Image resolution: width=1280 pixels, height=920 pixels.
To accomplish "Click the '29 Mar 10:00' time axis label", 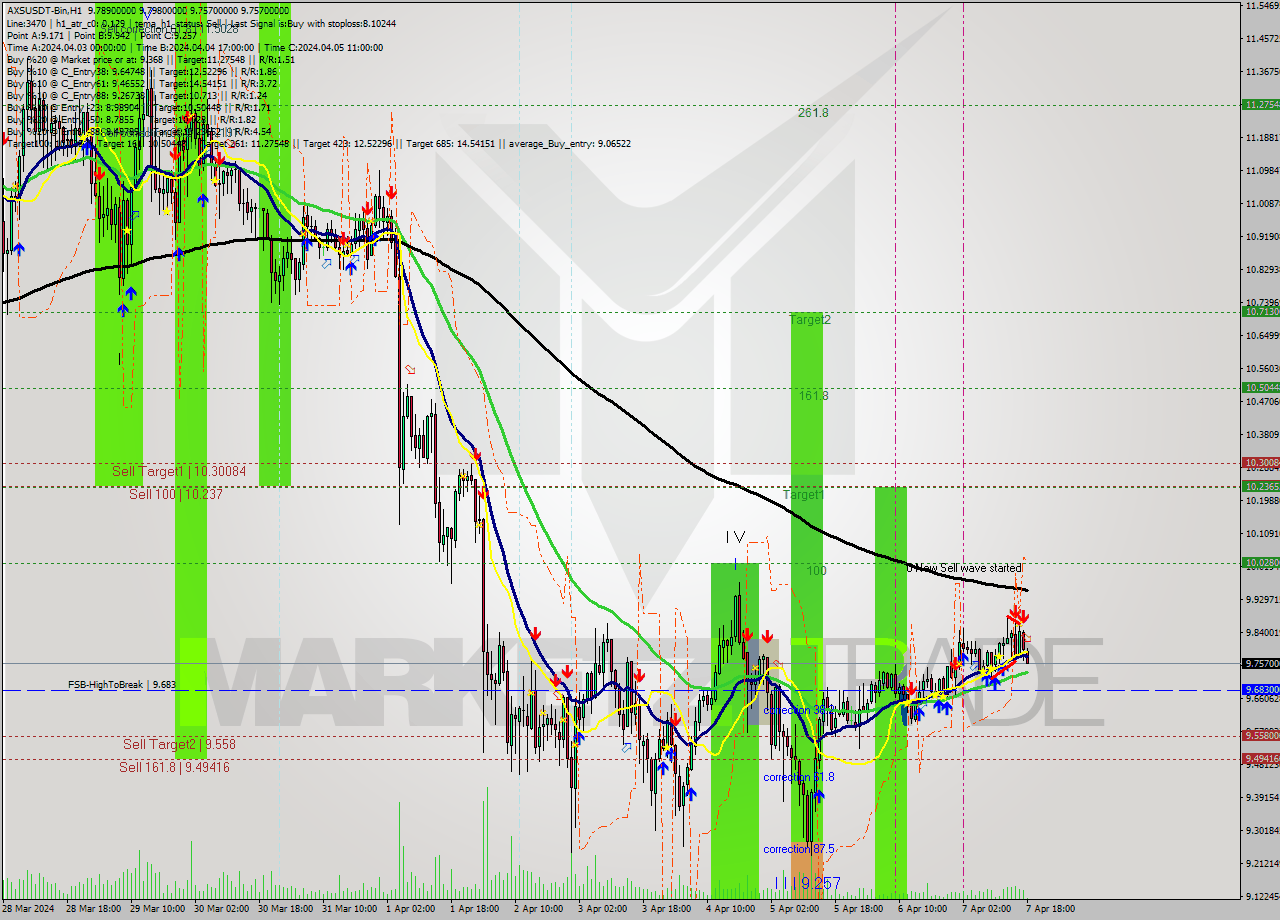I will point(156,910).
